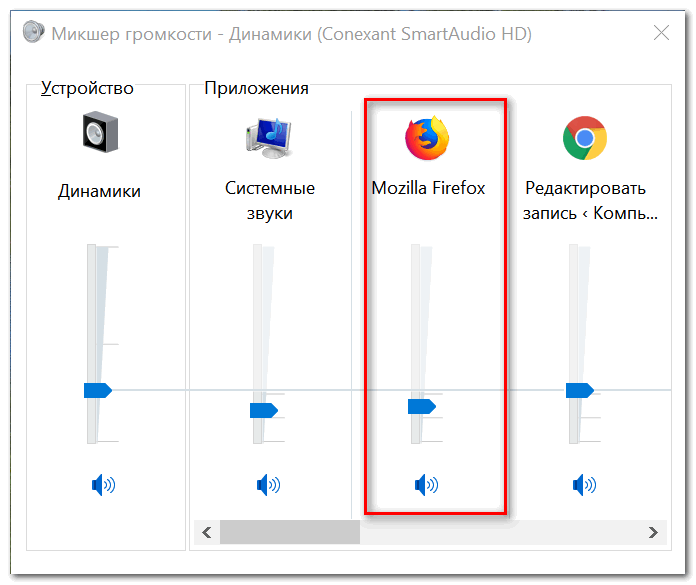Mute Системные звуки with speaker button

269,484
